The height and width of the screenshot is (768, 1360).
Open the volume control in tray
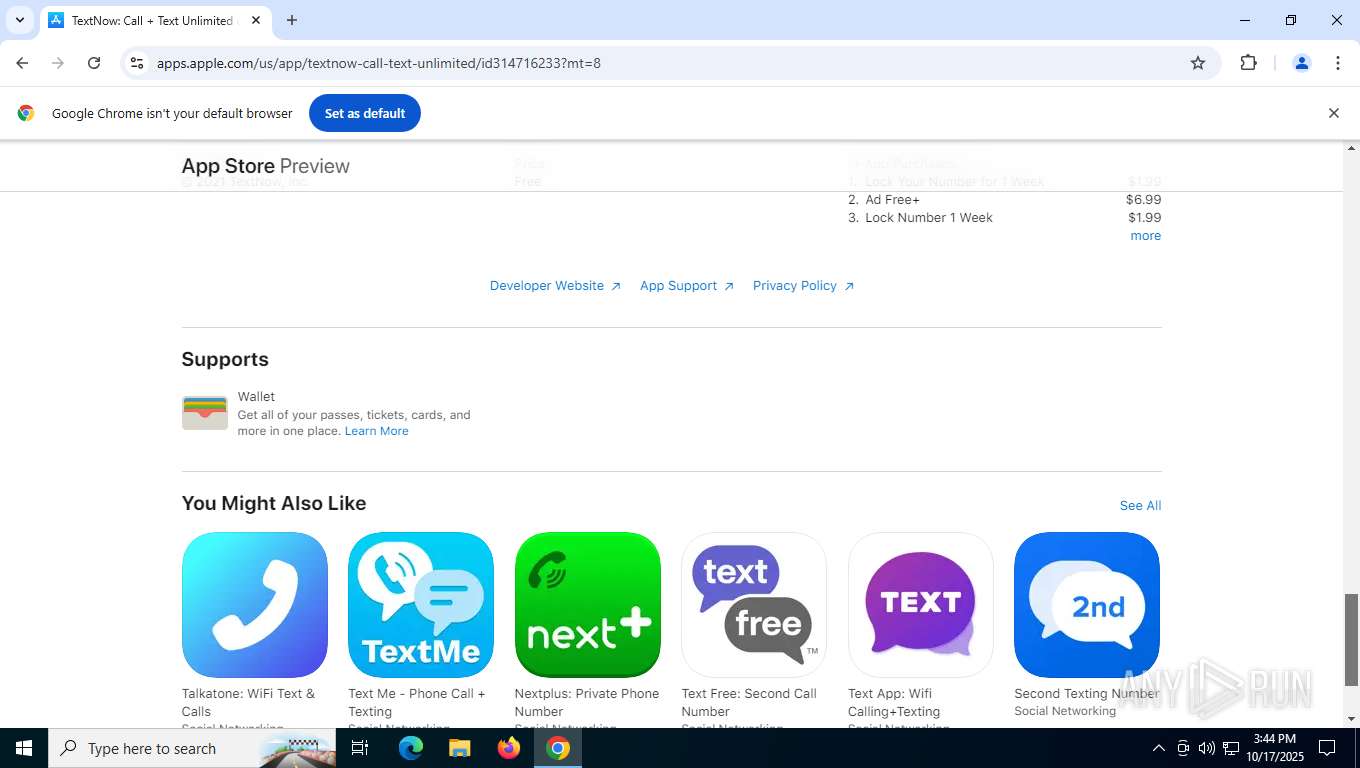(1207, 748)
